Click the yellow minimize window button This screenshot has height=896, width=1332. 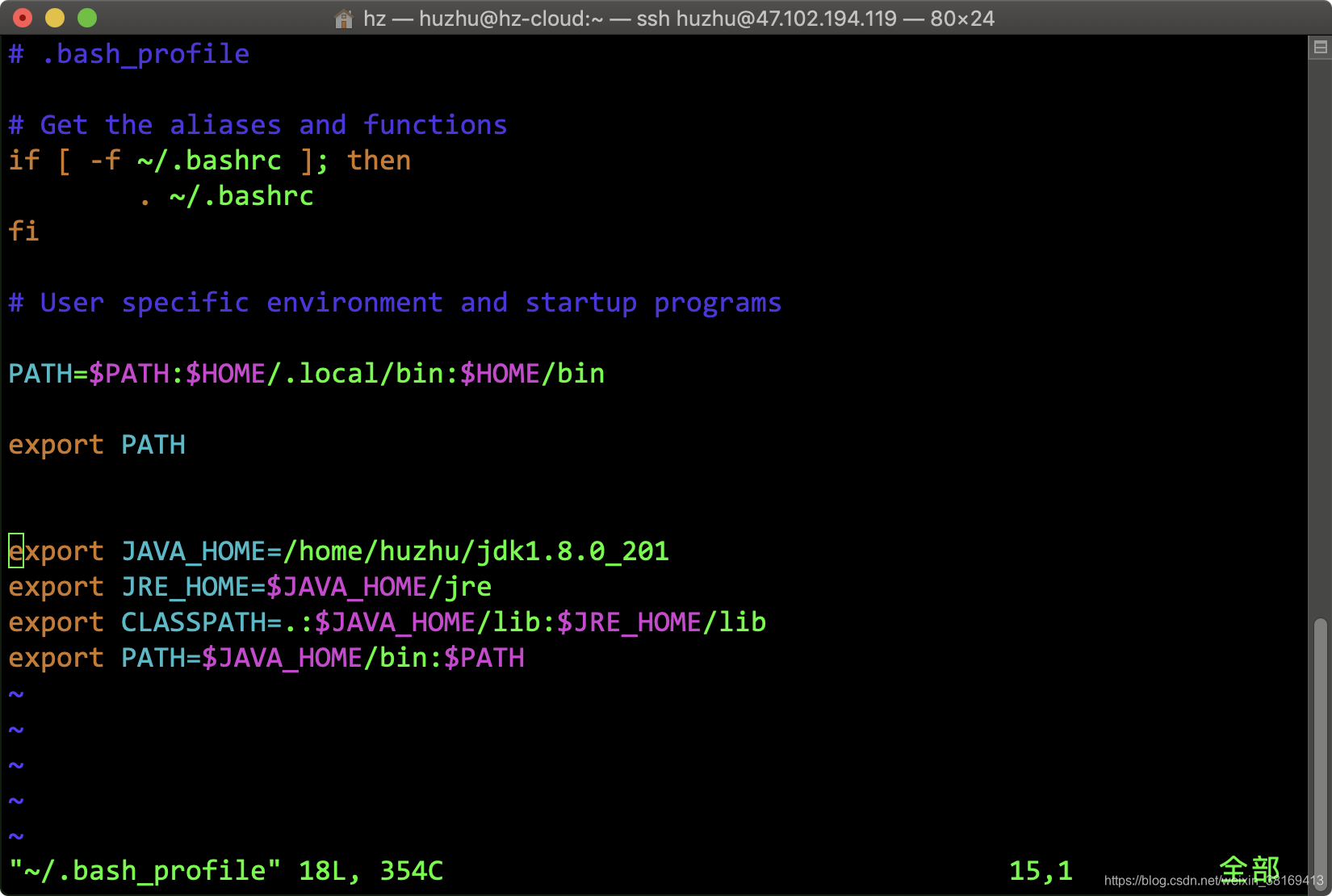point(55,18)
